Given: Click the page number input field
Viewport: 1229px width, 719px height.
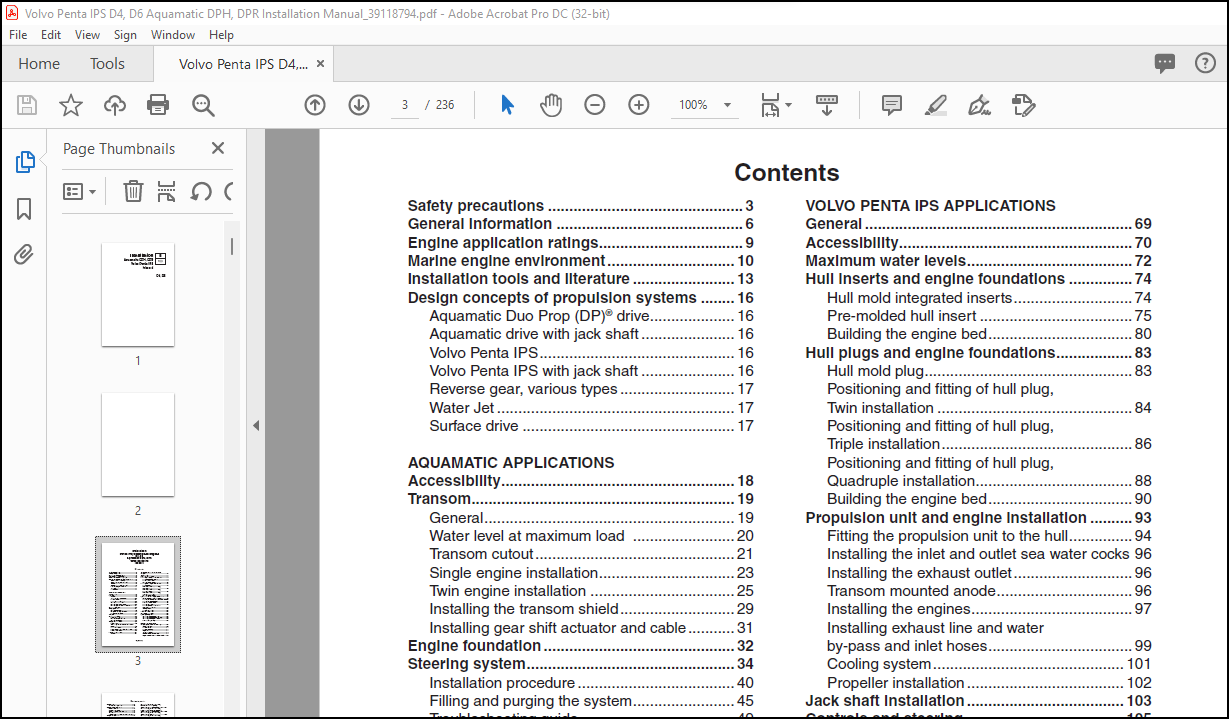Looking at the screenshot, I should [404, 105].
